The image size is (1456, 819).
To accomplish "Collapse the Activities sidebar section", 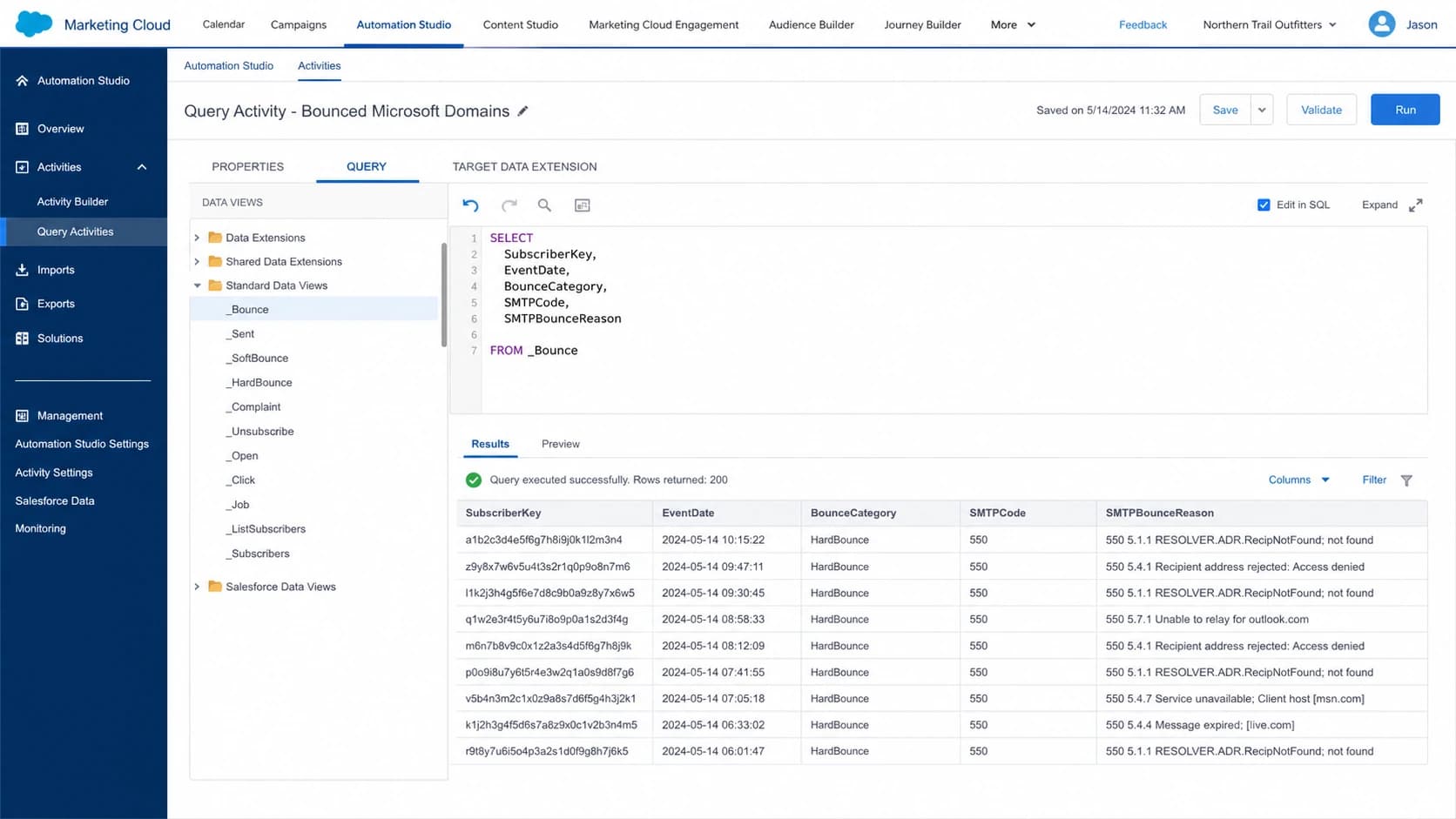I will (142, 167).
